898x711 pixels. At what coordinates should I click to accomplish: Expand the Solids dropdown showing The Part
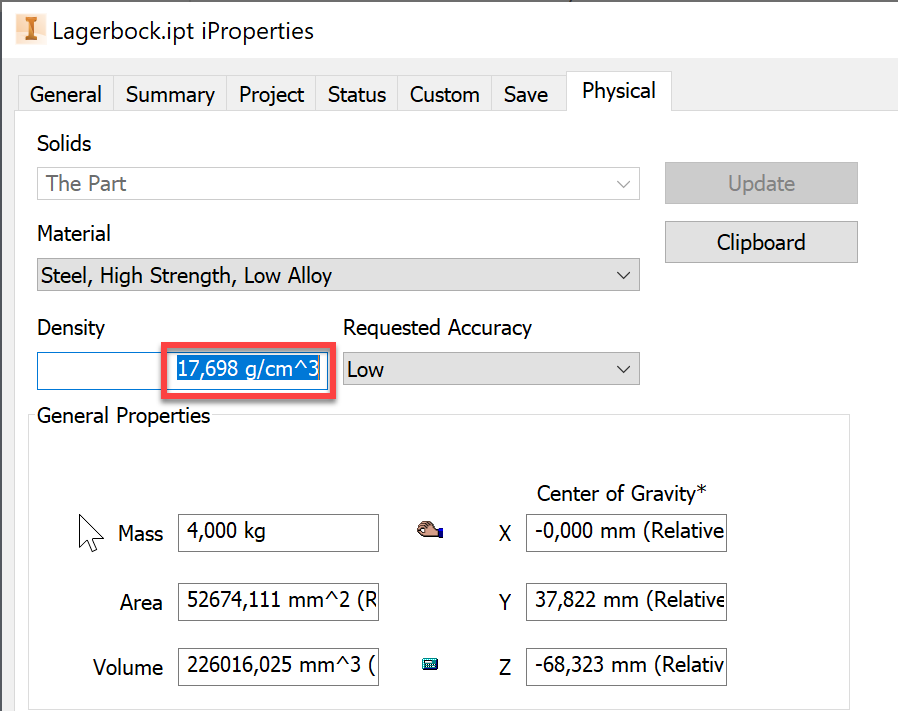(x=623, y=183)
